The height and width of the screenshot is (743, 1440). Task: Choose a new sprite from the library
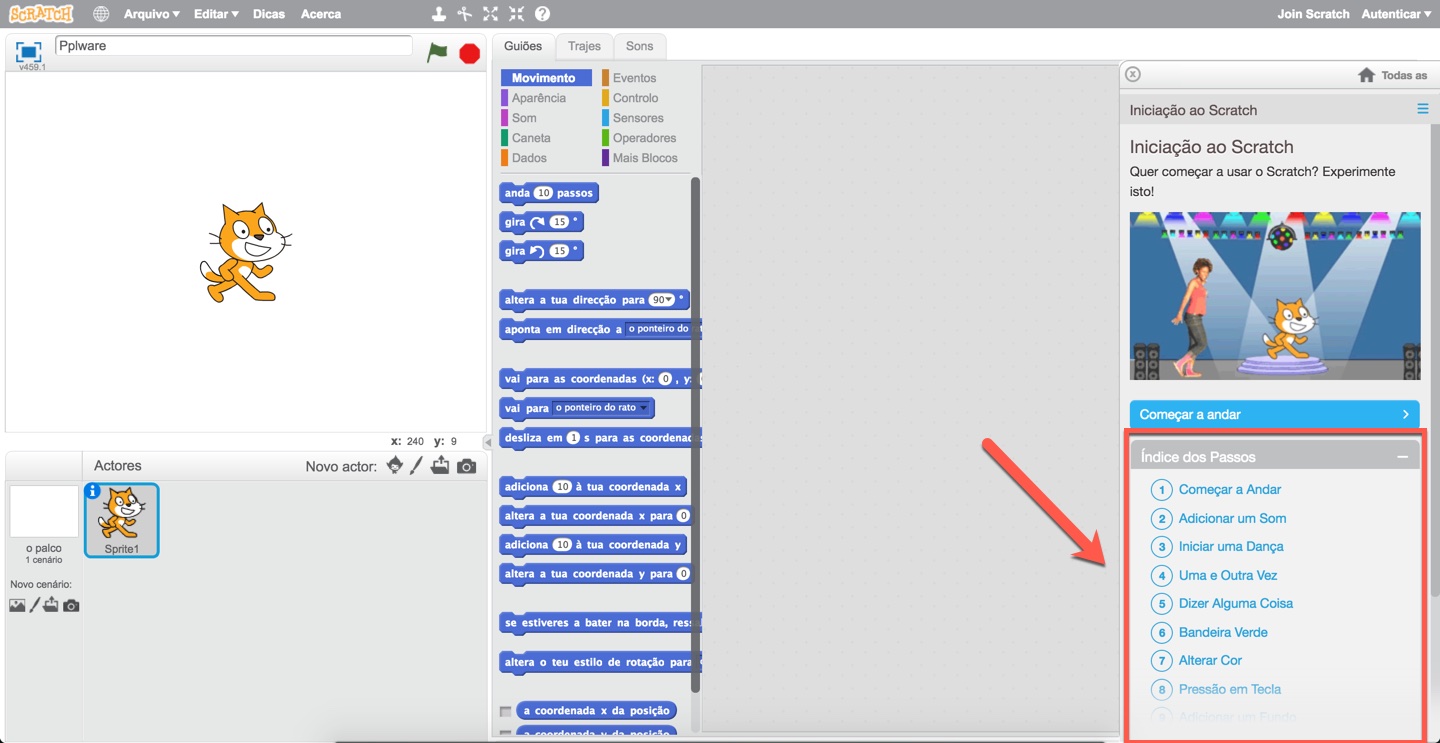pyautogui.click(x=395, y=465)
